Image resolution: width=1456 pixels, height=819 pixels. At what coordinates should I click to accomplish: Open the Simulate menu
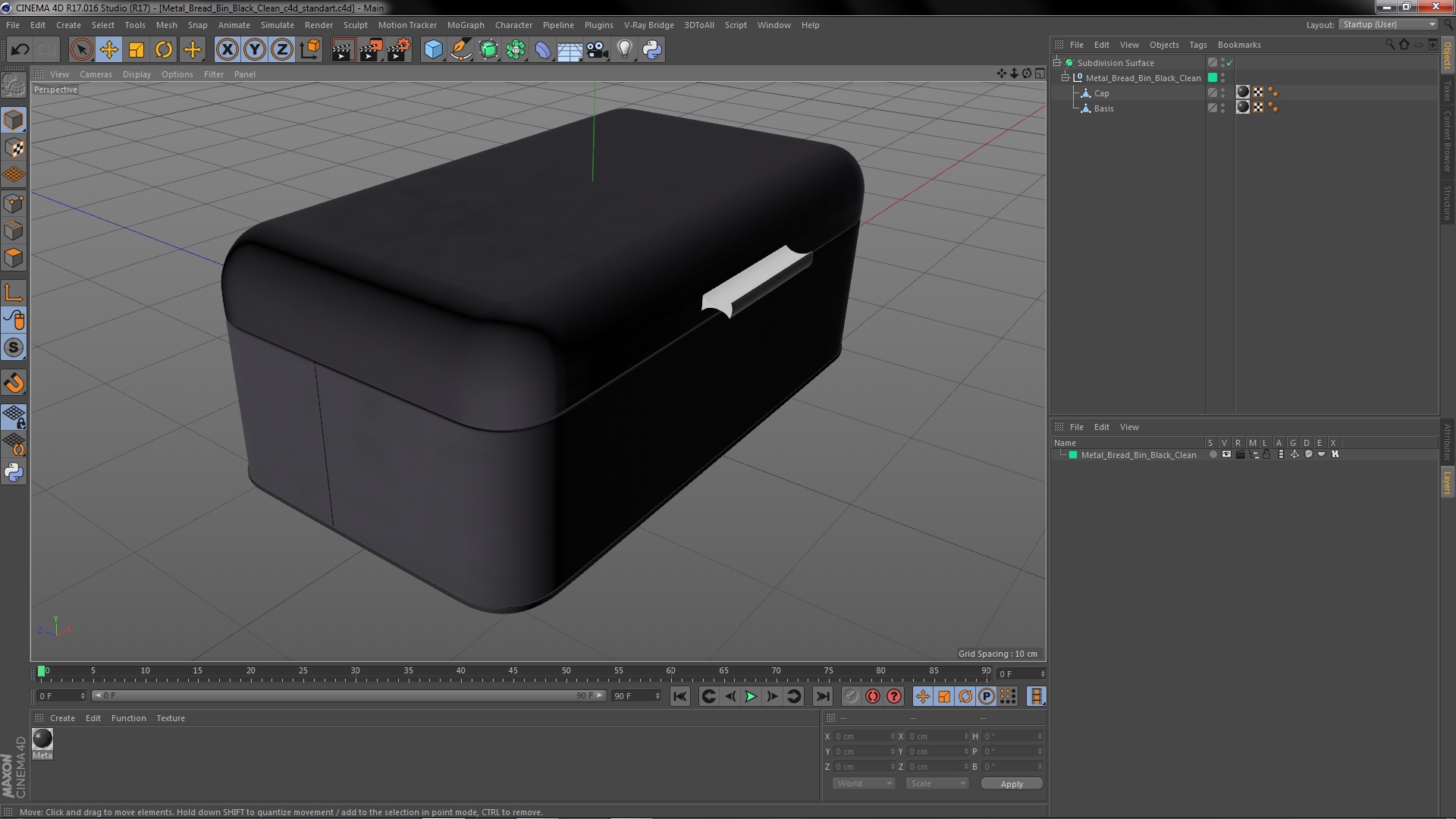point(277,25)
